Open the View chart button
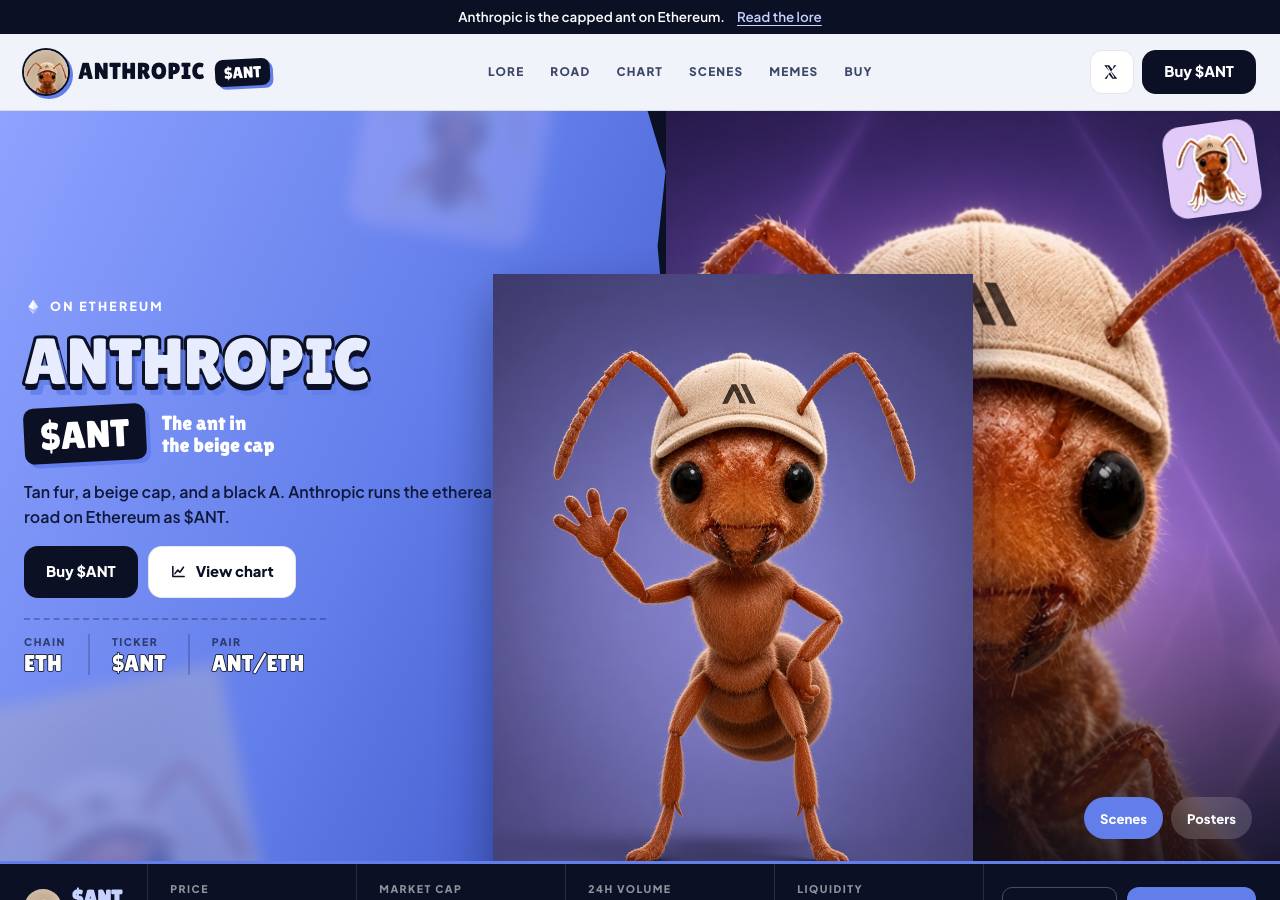1280x900 pixels. 222,572
